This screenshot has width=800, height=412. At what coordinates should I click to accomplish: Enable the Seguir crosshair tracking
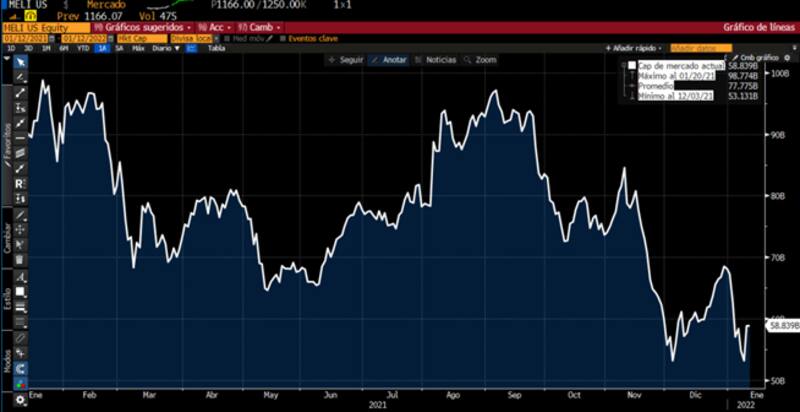(x=346, y=60)
